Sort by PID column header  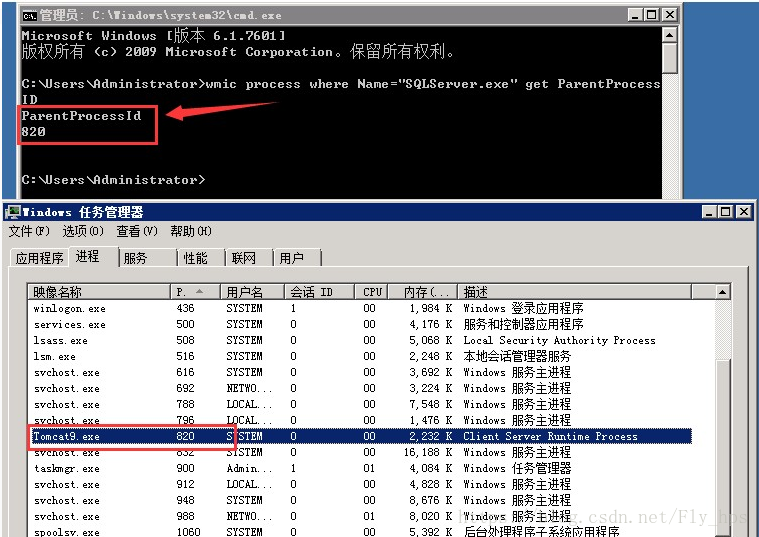(195, 292)
